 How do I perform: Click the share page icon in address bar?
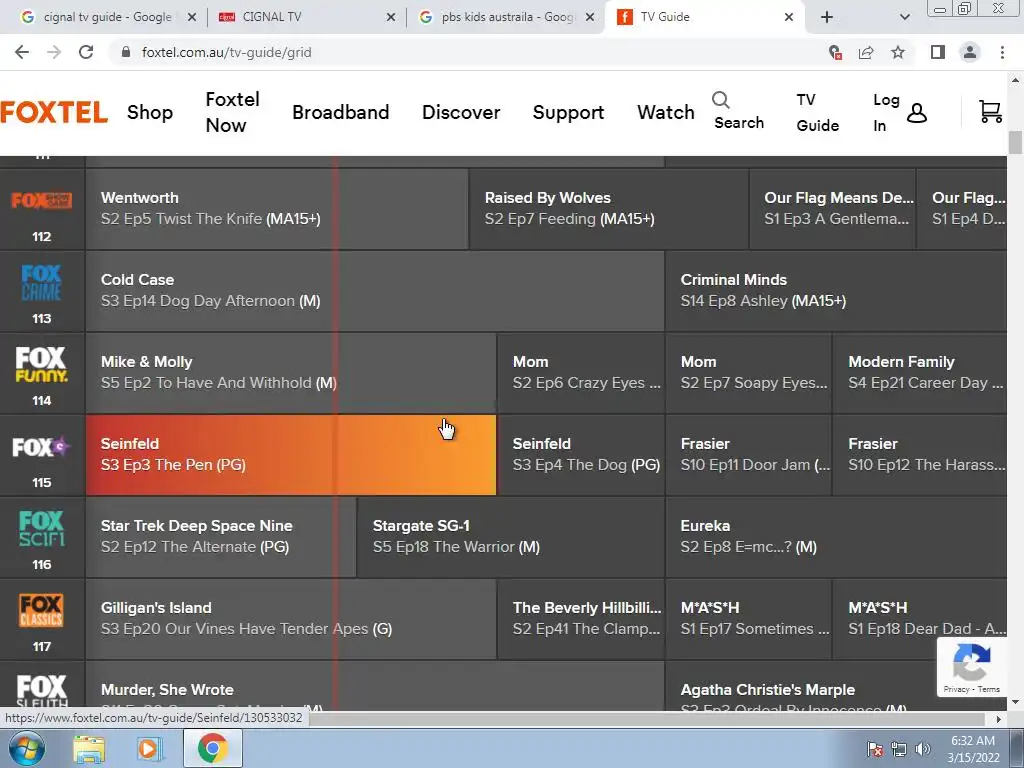[866, 52]
